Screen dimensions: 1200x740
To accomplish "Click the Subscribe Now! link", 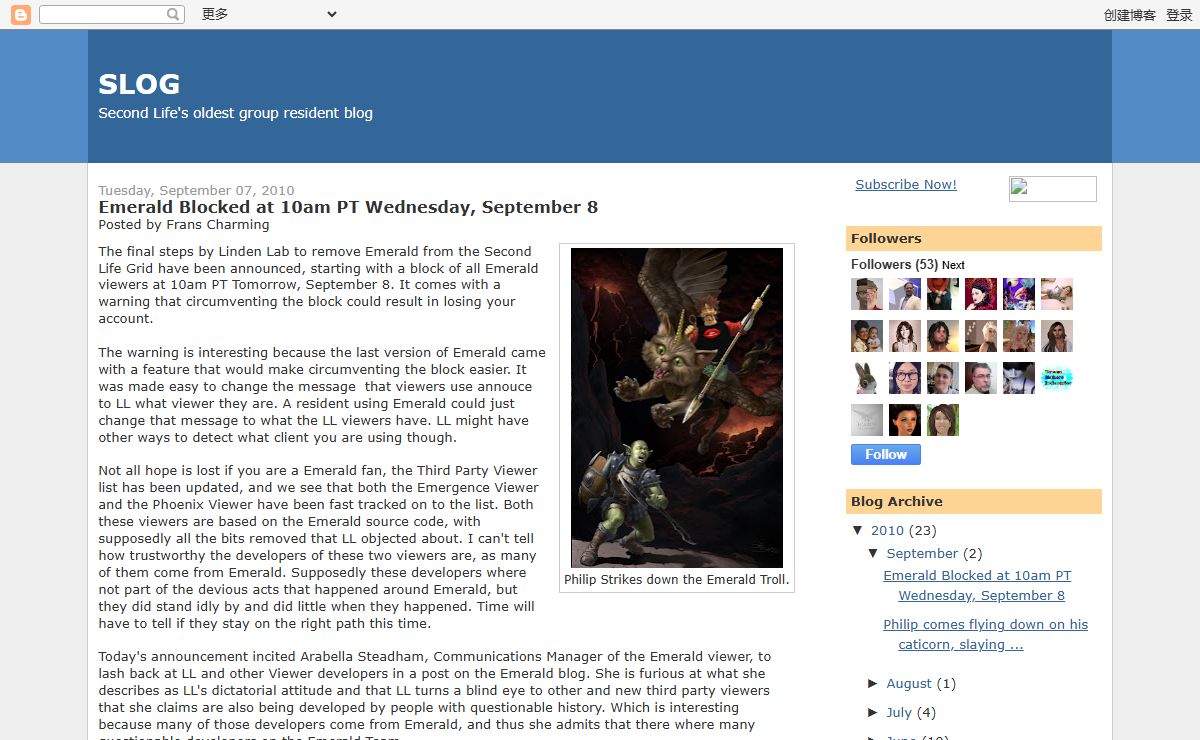I will point(906,184).
